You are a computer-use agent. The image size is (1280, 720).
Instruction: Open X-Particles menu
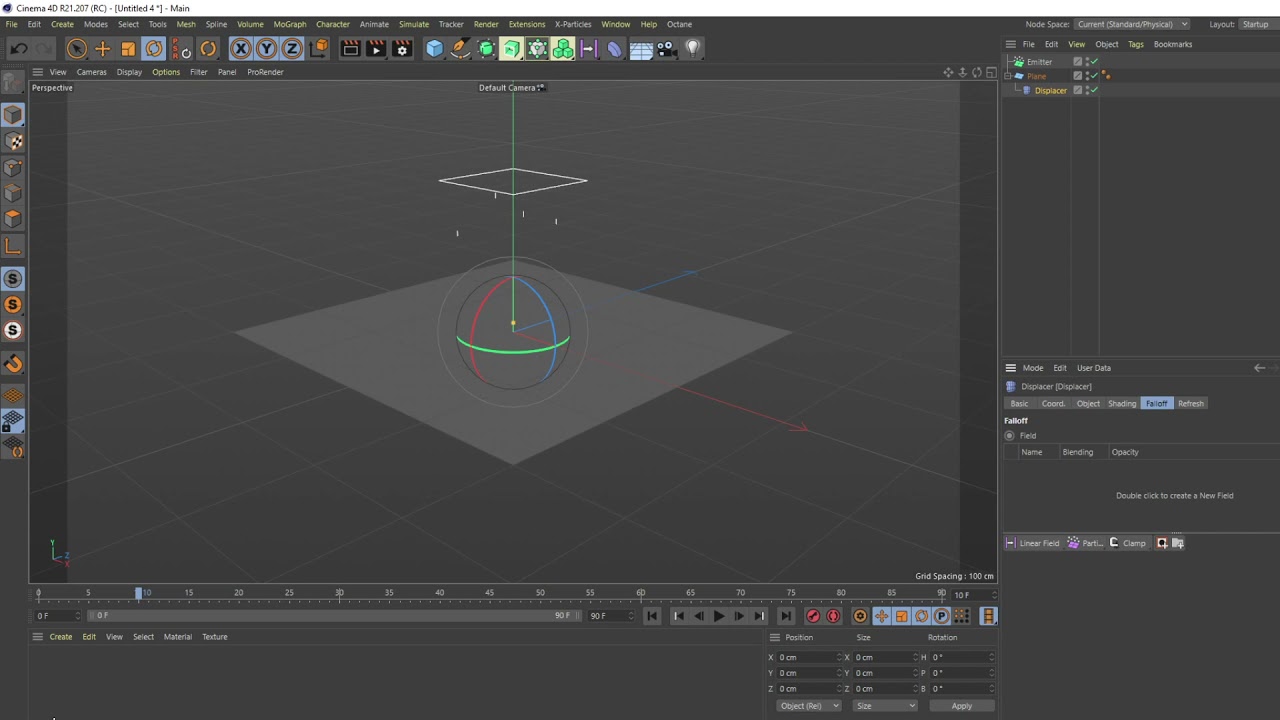tap(573, 24)
